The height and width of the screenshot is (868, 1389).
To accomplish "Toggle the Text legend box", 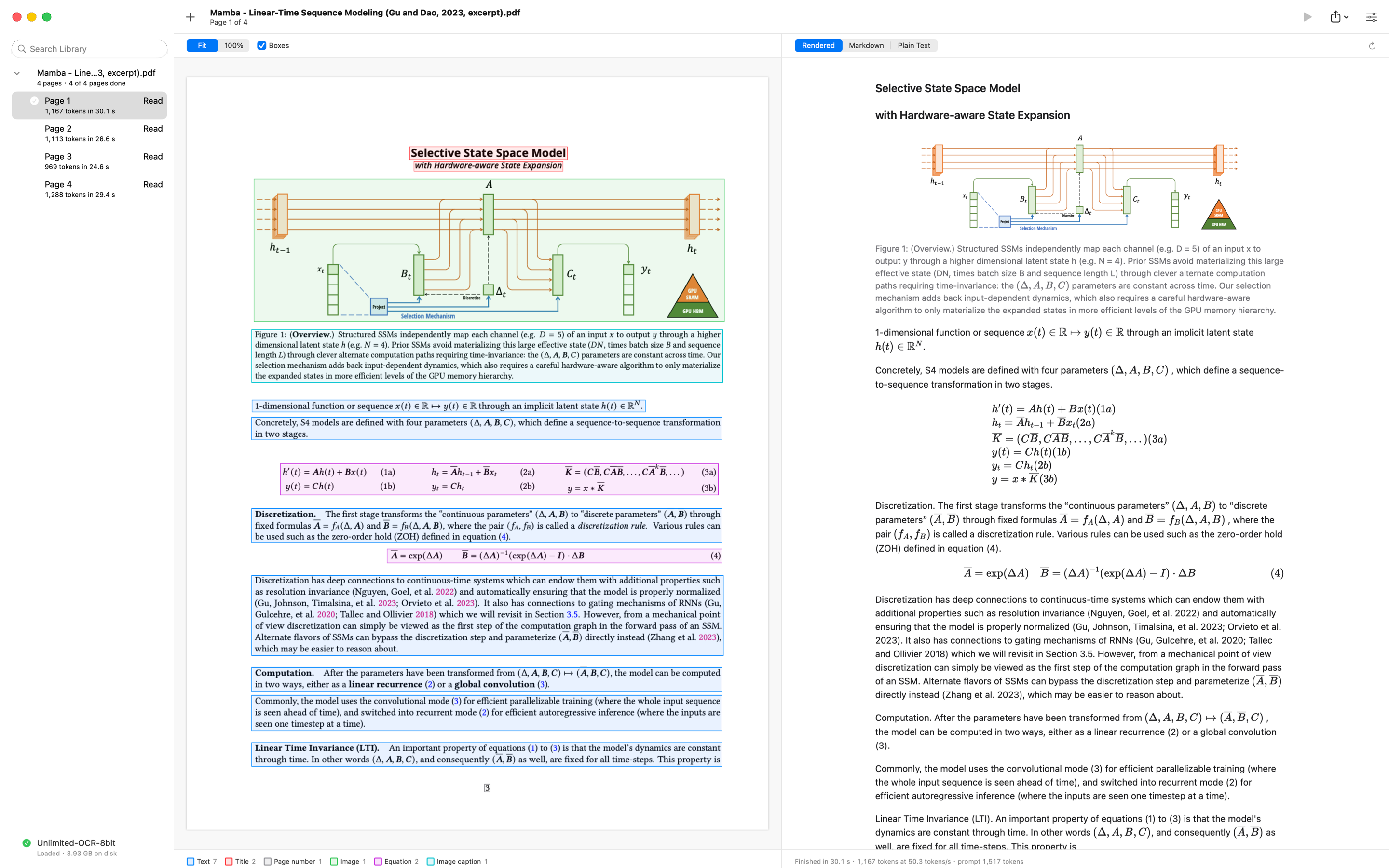I will point(191,861).
